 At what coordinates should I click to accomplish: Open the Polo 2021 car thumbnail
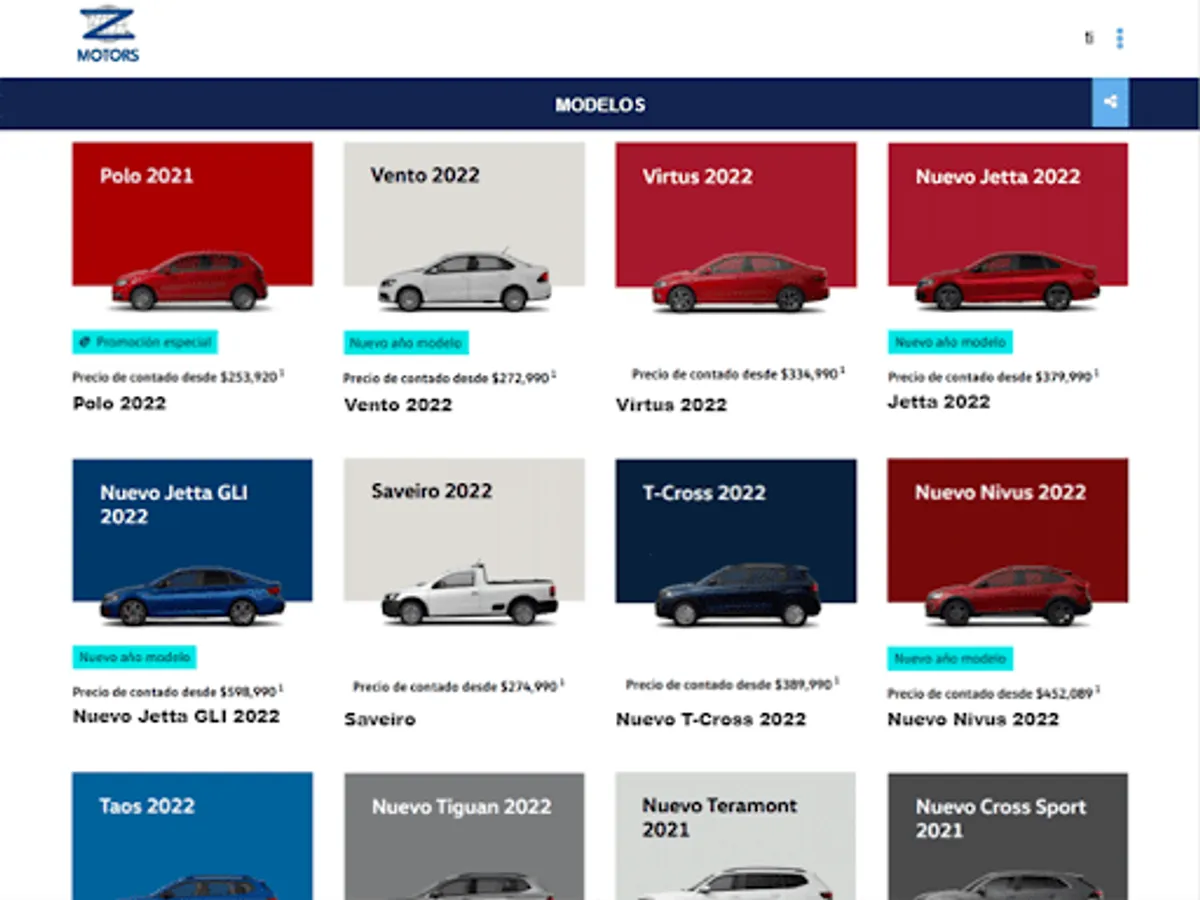[x=192, y=228]
